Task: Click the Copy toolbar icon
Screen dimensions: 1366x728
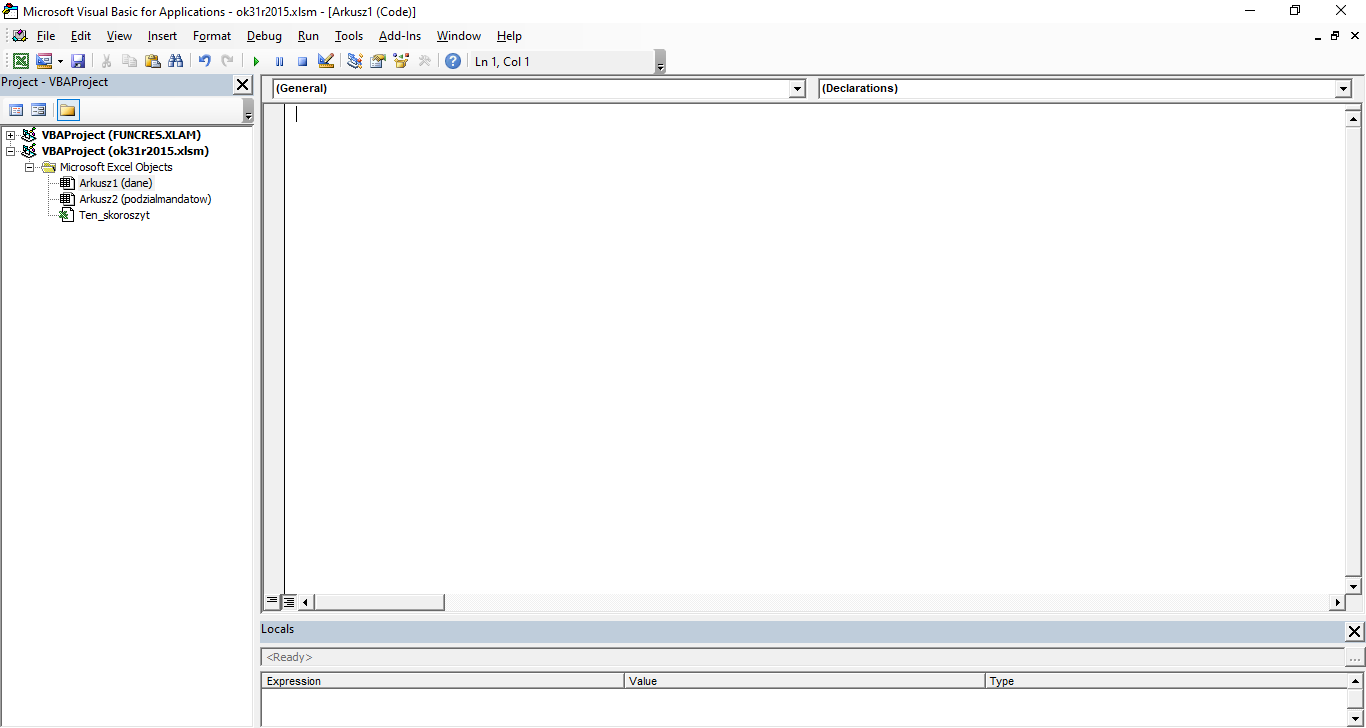Action: [x=129, y=61]
